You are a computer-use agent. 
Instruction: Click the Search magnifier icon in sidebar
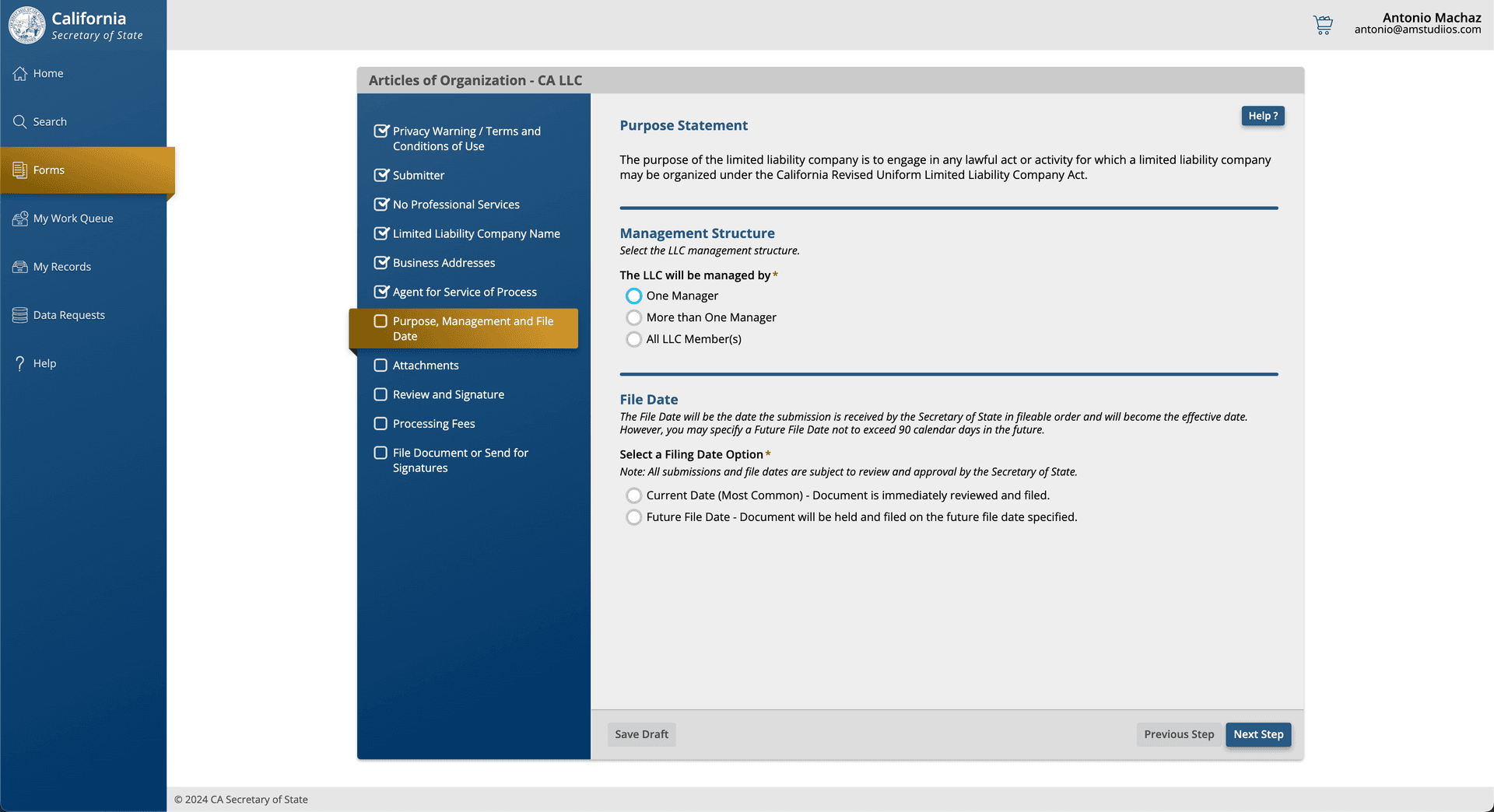(20, 122)
